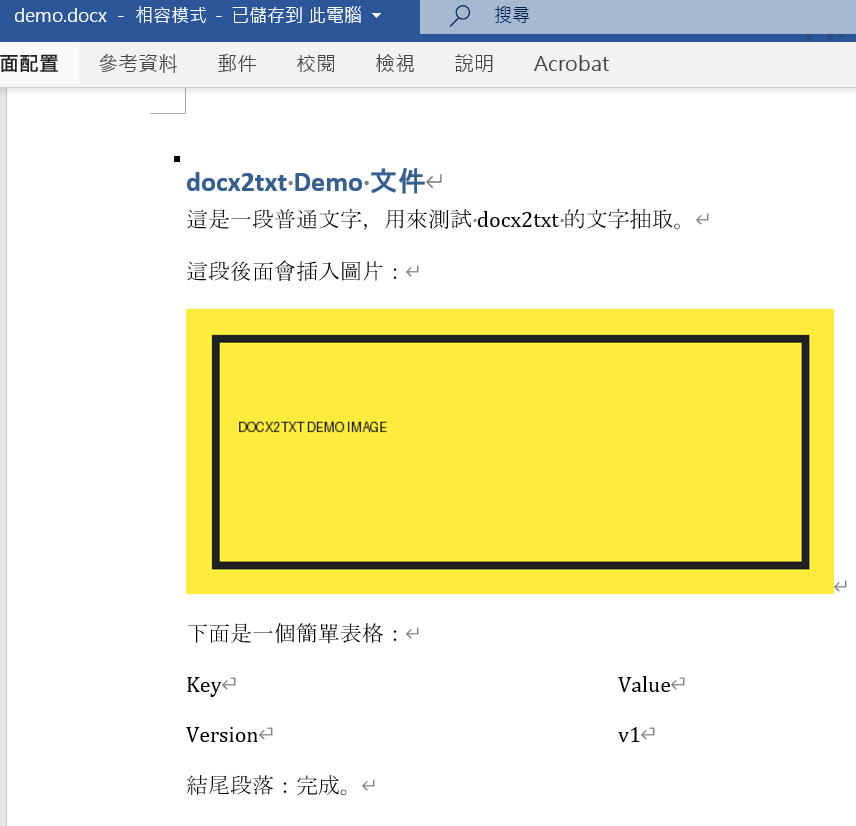
Task: Open the 面配置 layout tab
Action: [x=30, y=64]
